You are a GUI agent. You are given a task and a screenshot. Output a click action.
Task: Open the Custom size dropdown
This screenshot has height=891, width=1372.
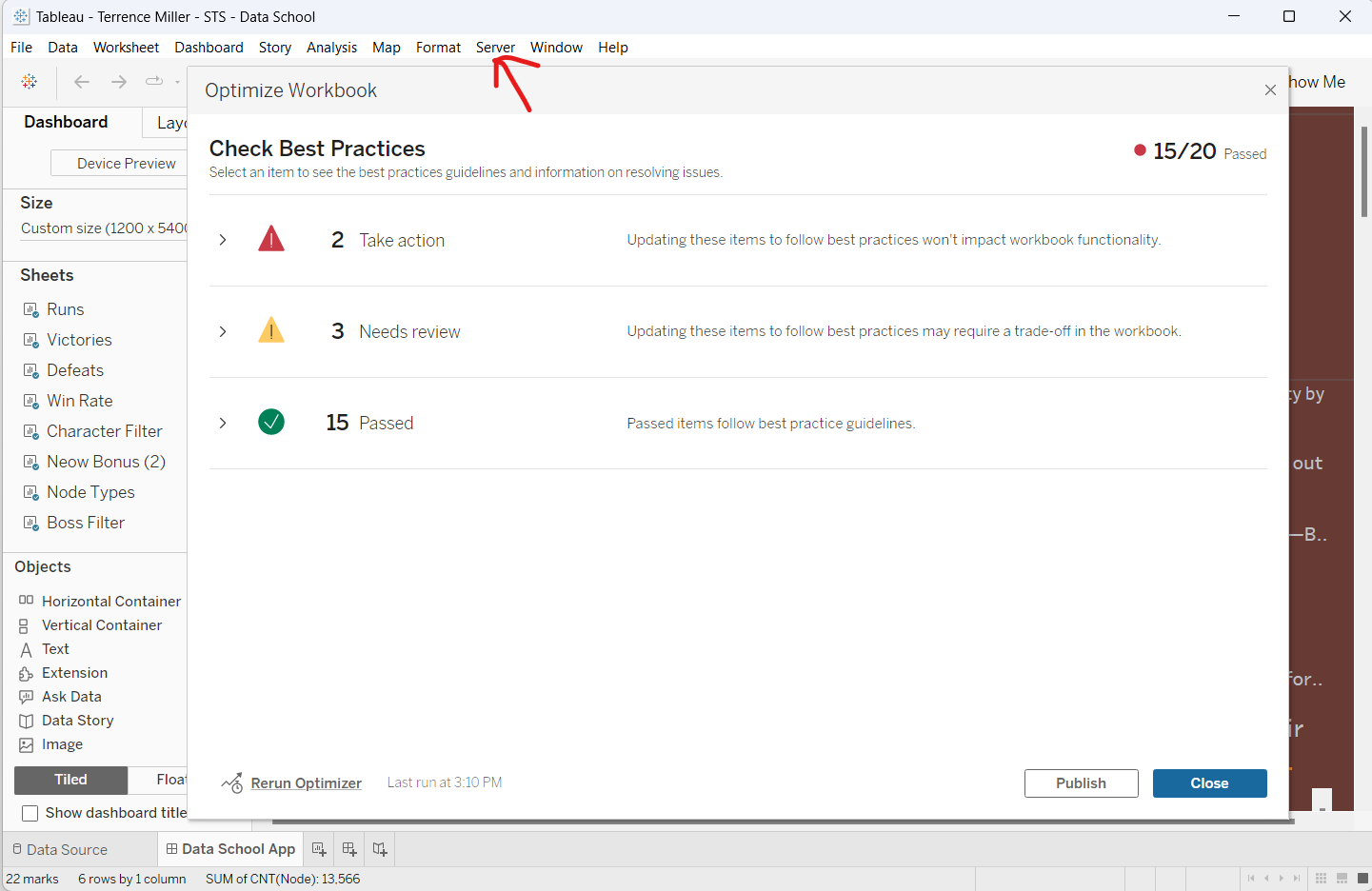(x=104, y=228)
